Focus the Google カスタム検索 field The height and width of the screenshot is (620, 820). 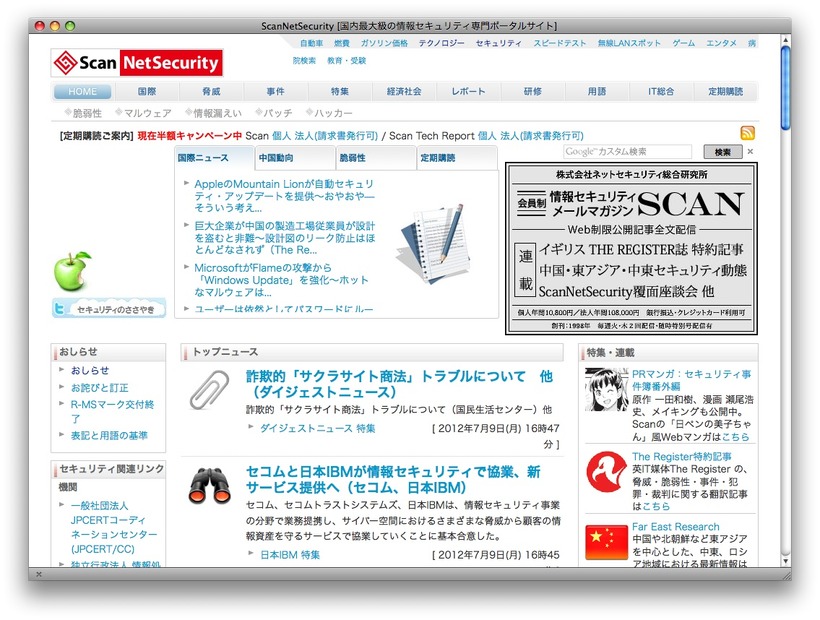tap(628, 152)
